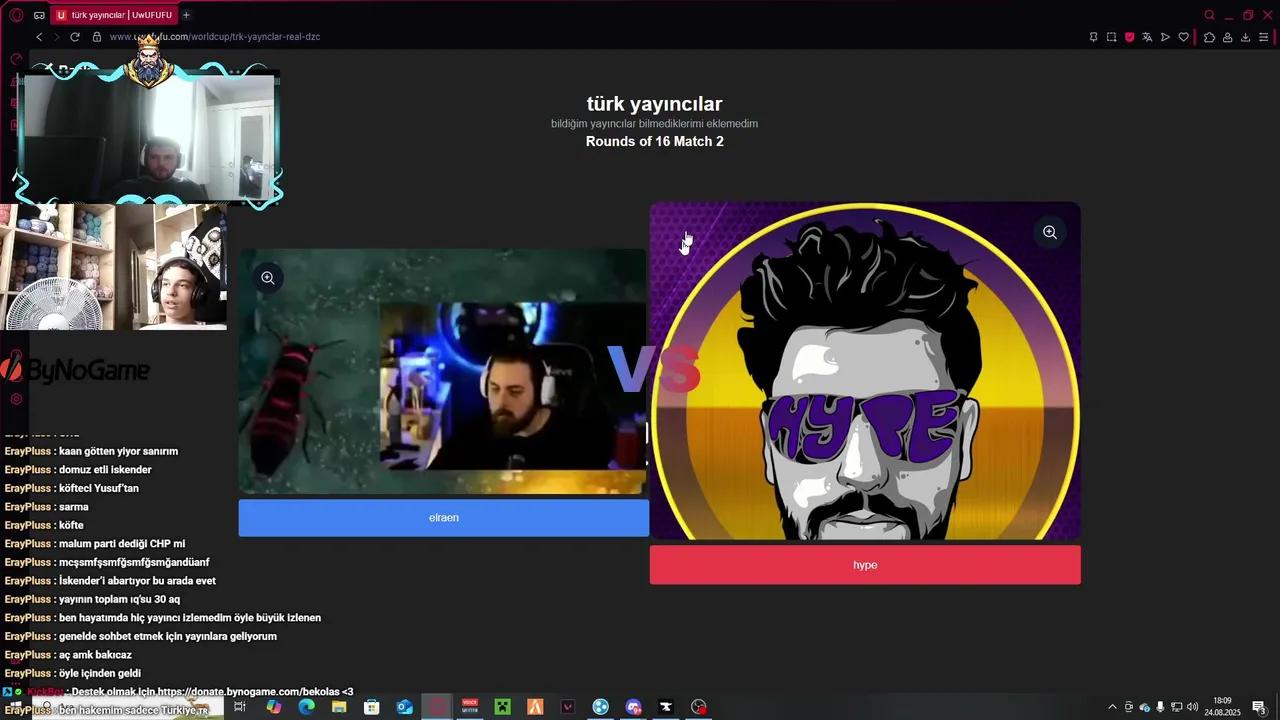Open the send-to-flow arrow icon

click(1165, 37)
